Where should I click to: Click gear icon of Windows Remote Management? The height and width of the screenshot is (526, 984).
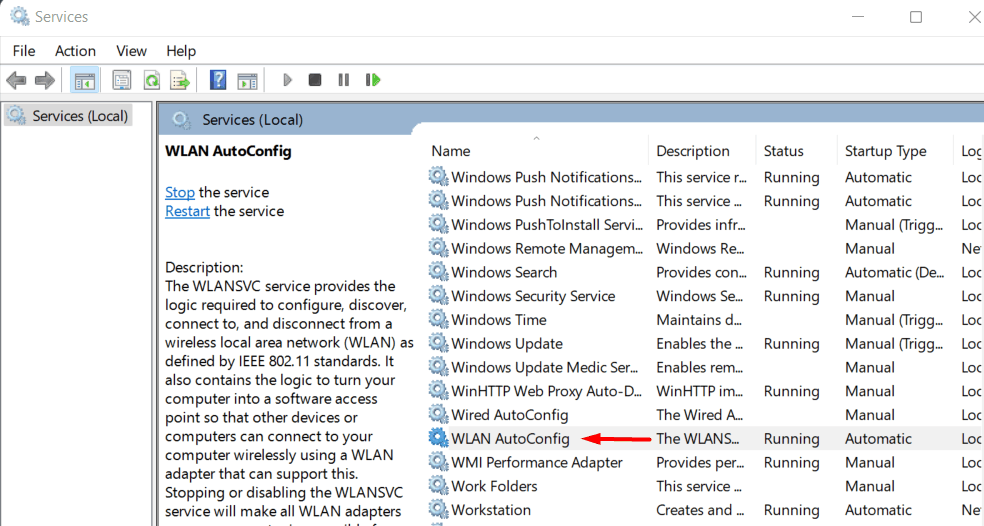pos(439,249)
